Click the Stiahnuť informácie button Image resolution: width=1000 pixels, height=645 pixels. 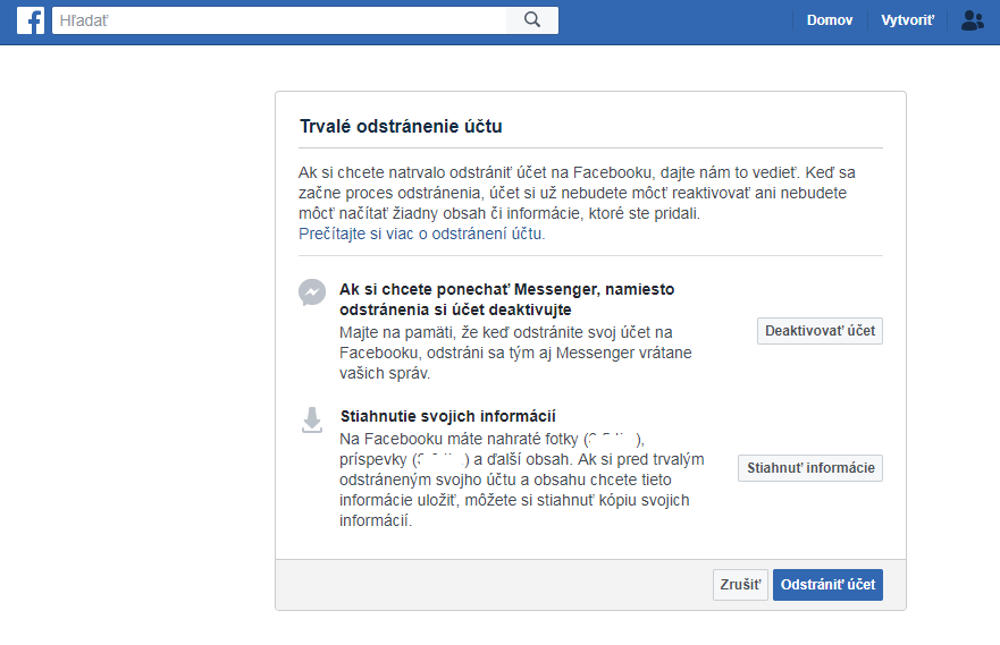point(810,468)
